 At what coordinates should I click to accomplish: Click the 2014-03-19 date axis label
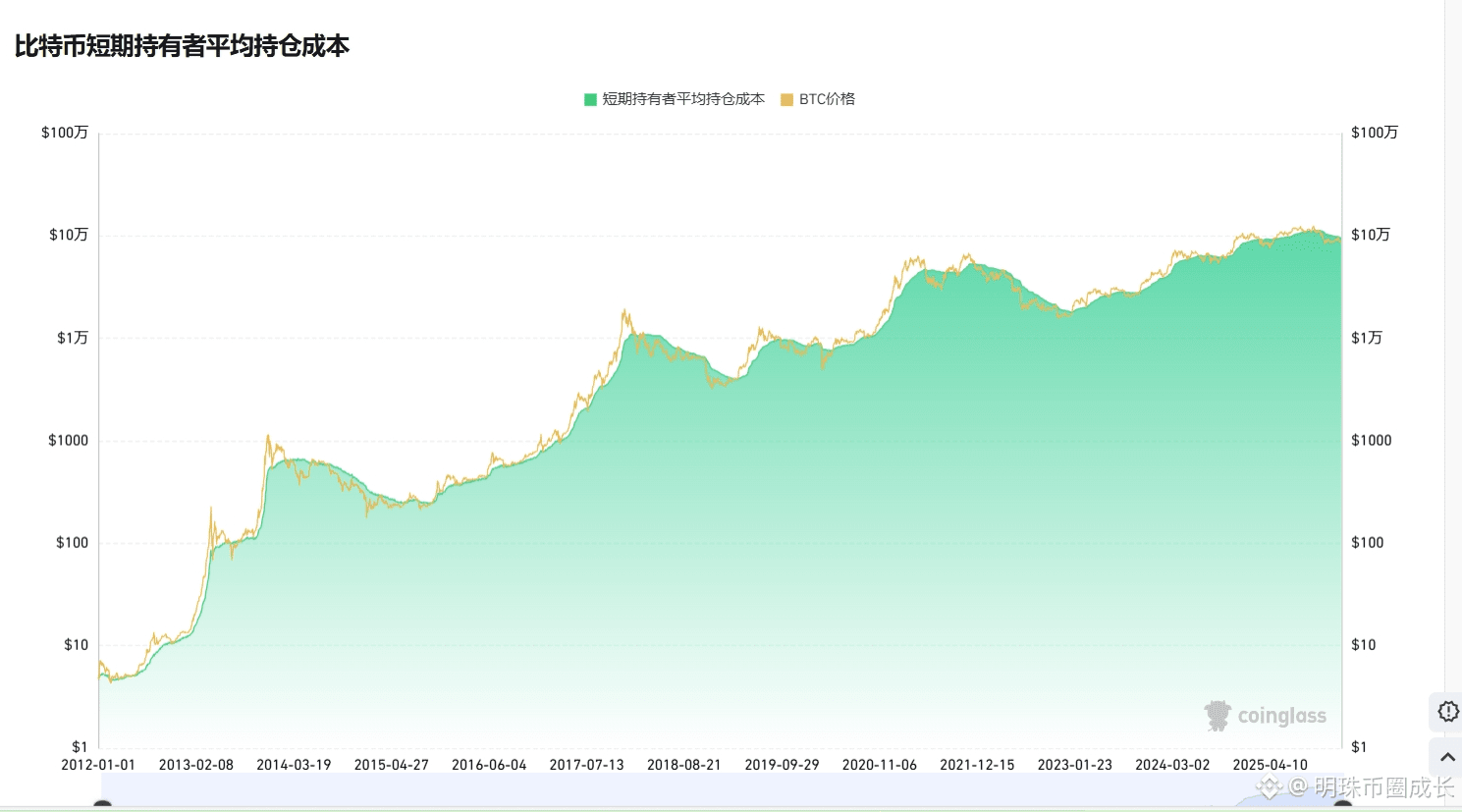pyautogui.click(x=294, y=765)
